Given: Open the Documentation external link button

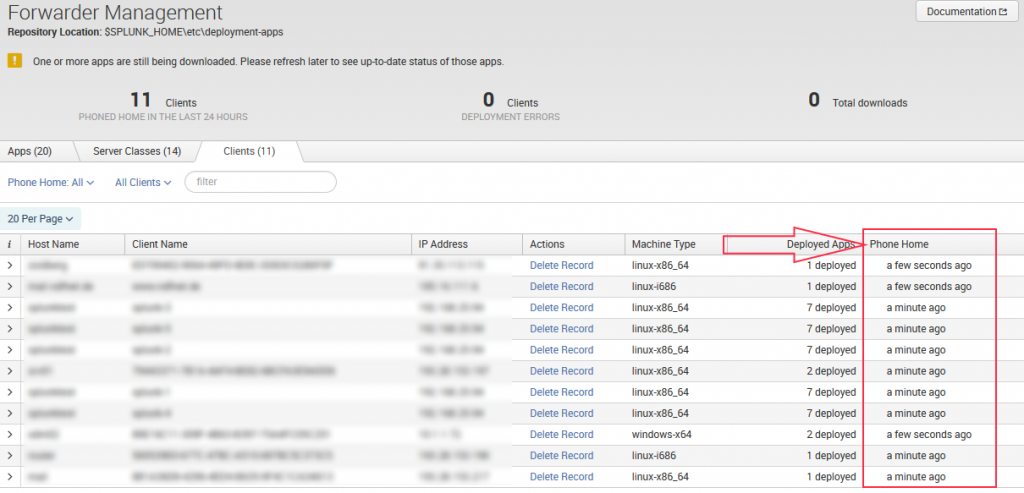Looking at the screenshot, I should coord(967,12).
